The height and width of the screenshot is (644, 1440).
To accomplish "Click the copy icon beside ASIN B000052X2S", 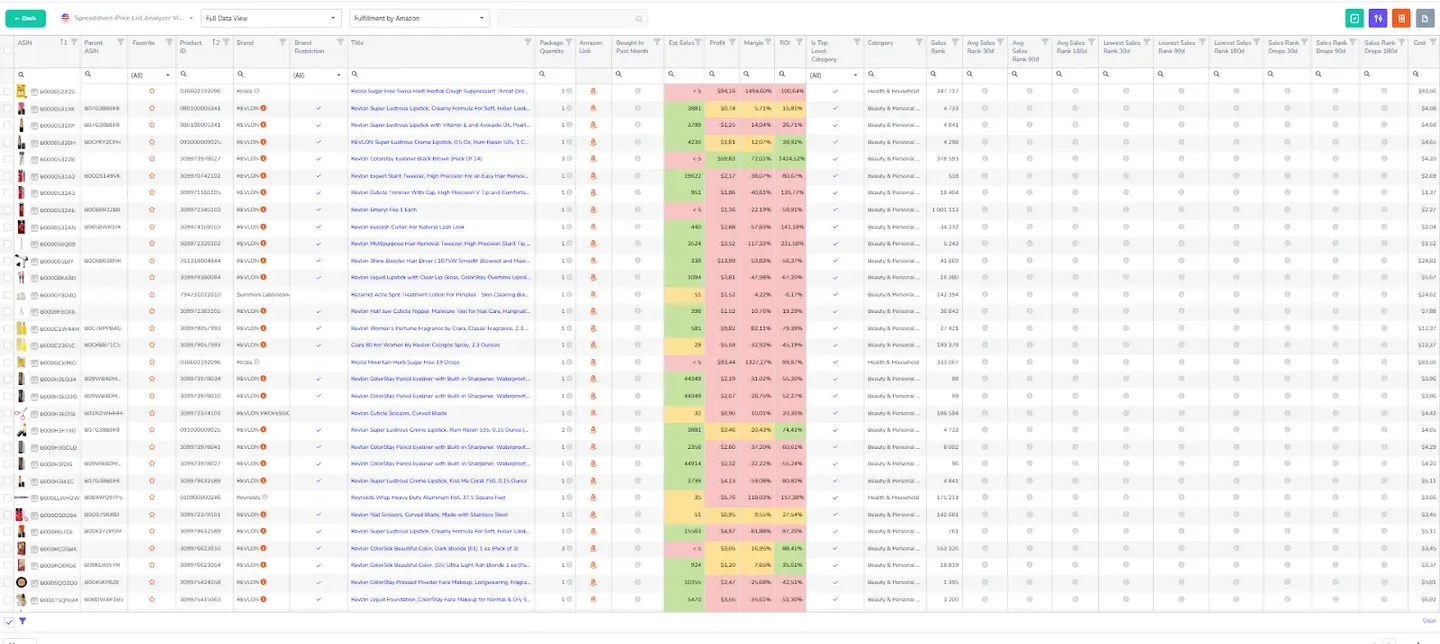I will point(34,91).
